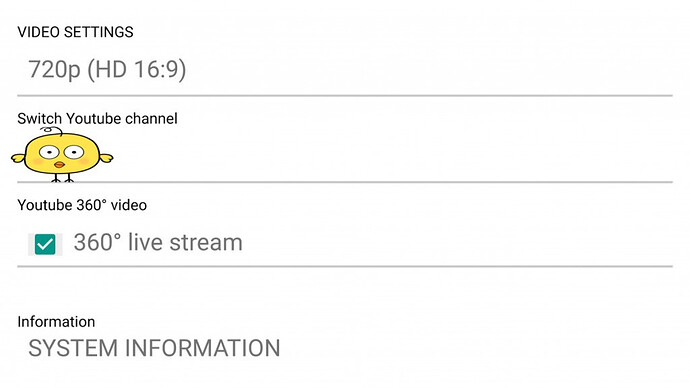
Task: Click the Youtube 360° video heading
Action: point(82,205)
